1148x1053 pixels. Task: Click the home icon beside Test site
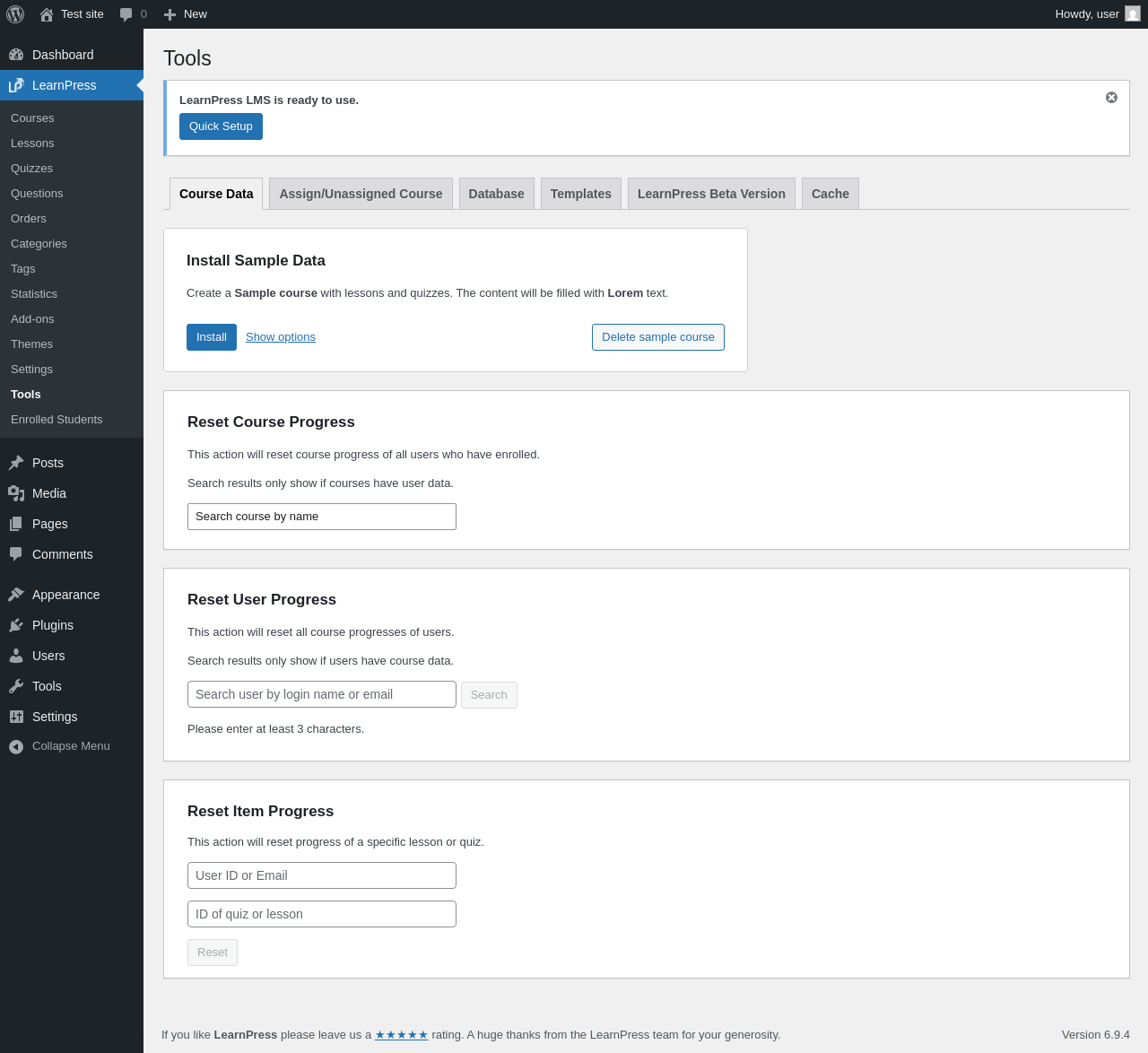47,14
